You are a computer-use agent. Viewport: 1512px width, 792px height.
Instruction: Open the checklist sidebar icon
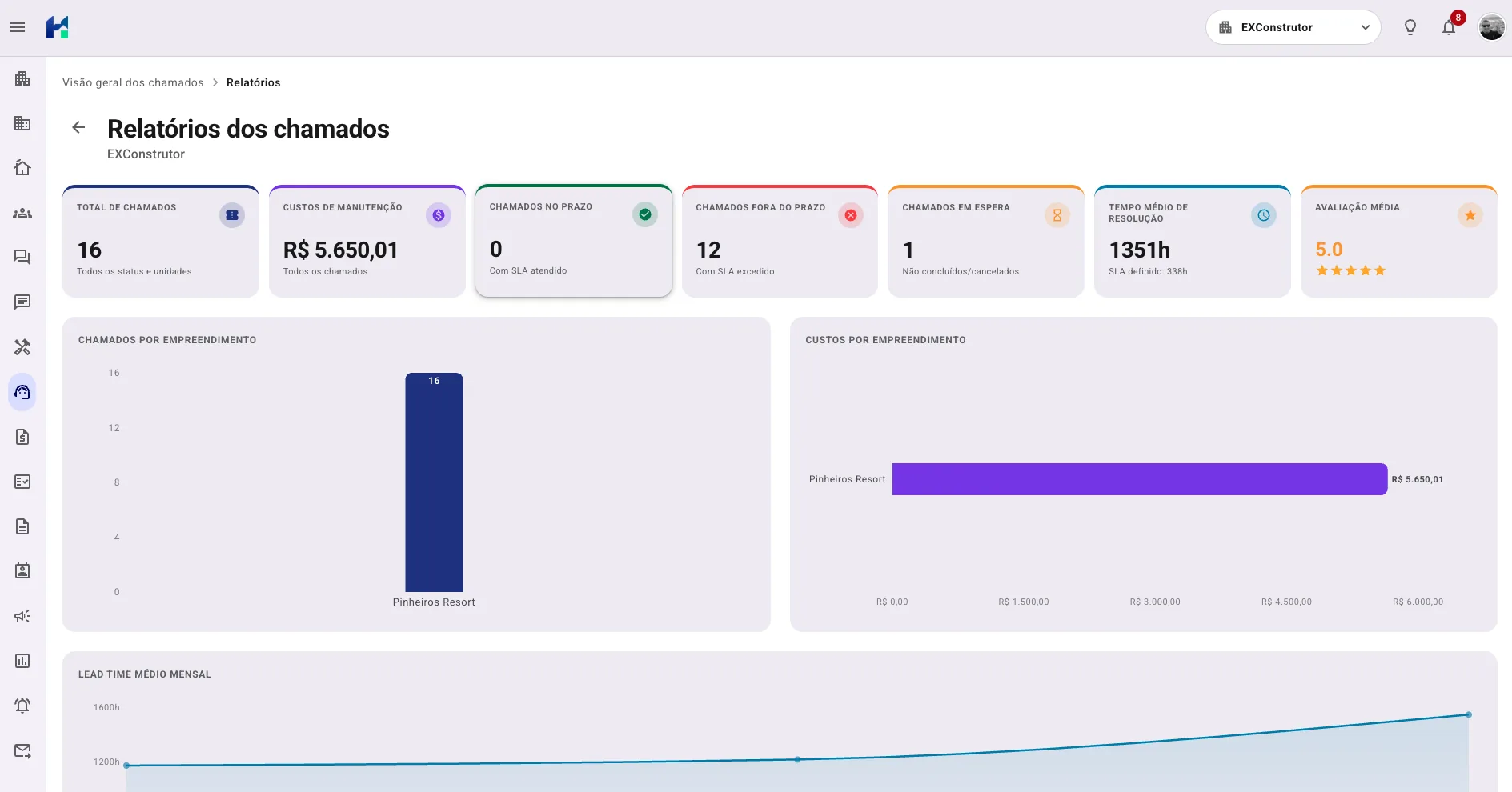point(22,482)
